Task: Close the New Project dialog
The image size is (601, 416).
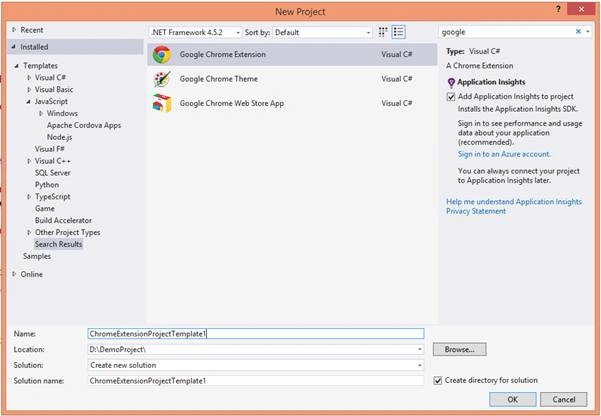Action: point(581,9)
